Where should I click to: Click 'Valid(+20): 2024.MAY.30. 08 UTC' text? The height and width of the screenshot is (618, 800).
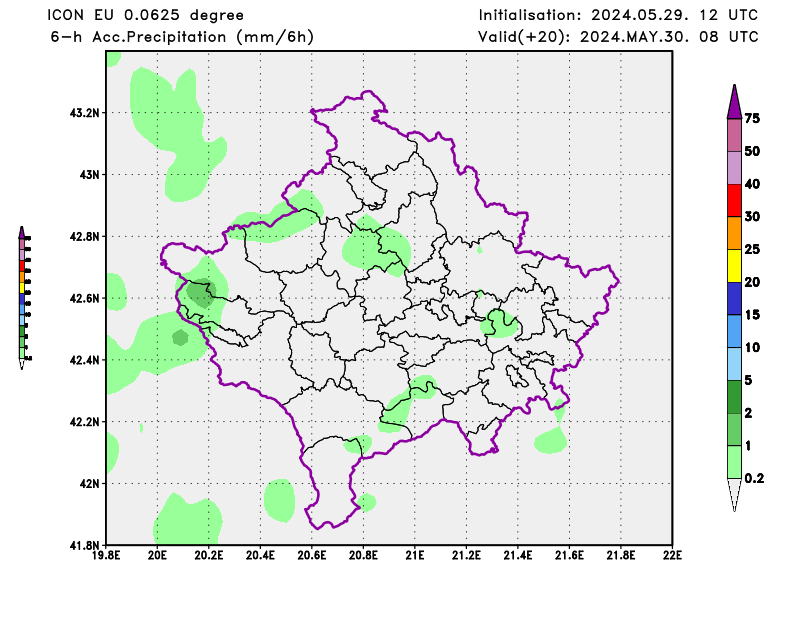pyautogui.click(x=618, y=37)
